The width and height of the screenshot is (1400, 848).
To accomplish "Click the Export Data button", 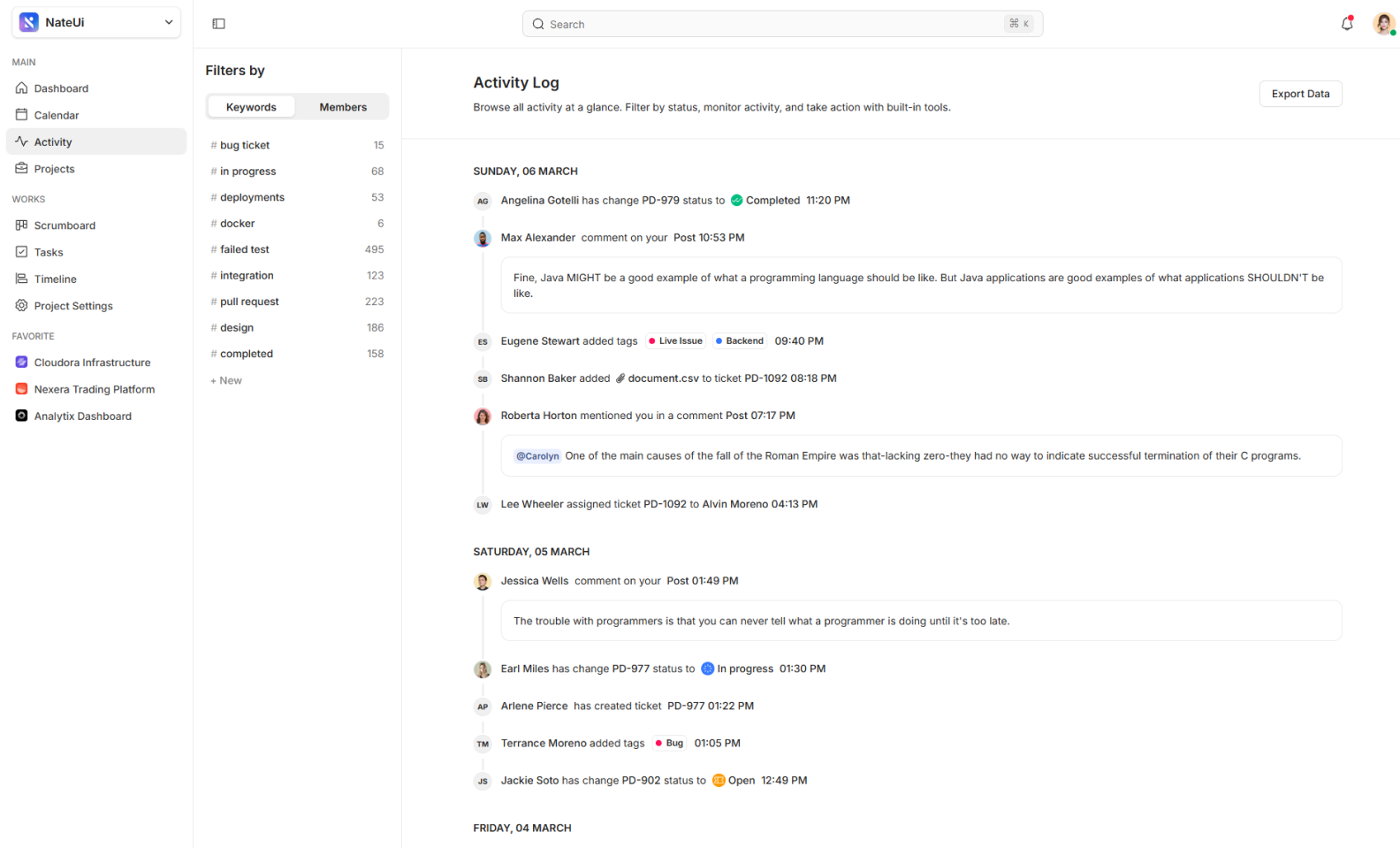I will [1300, 94].
